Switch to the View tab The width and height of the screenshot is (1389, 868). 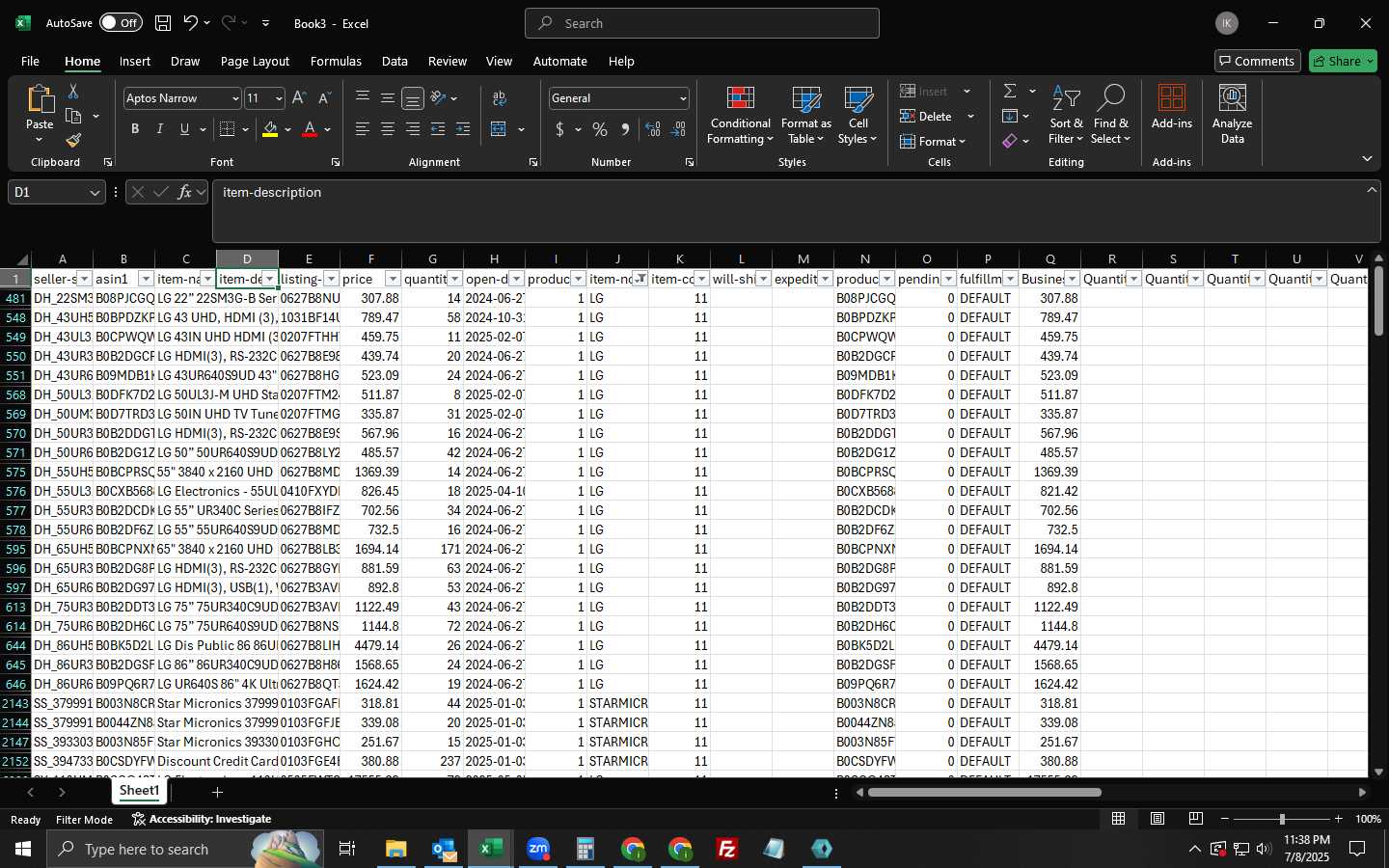coord(499,61)
